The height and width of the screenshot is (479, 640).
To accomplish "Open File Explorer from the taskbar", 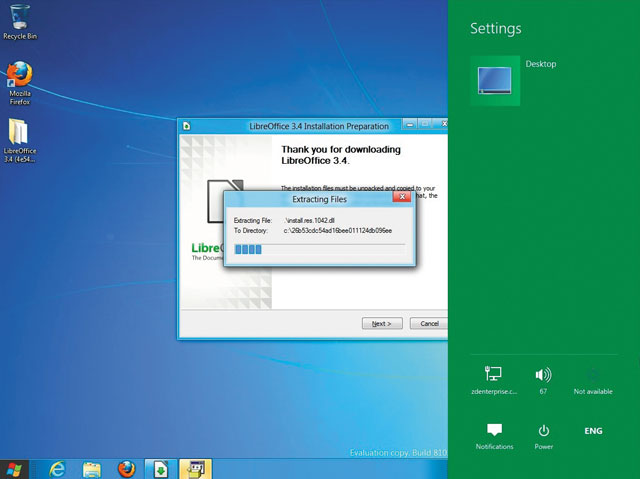I will [x=91, y=469].
